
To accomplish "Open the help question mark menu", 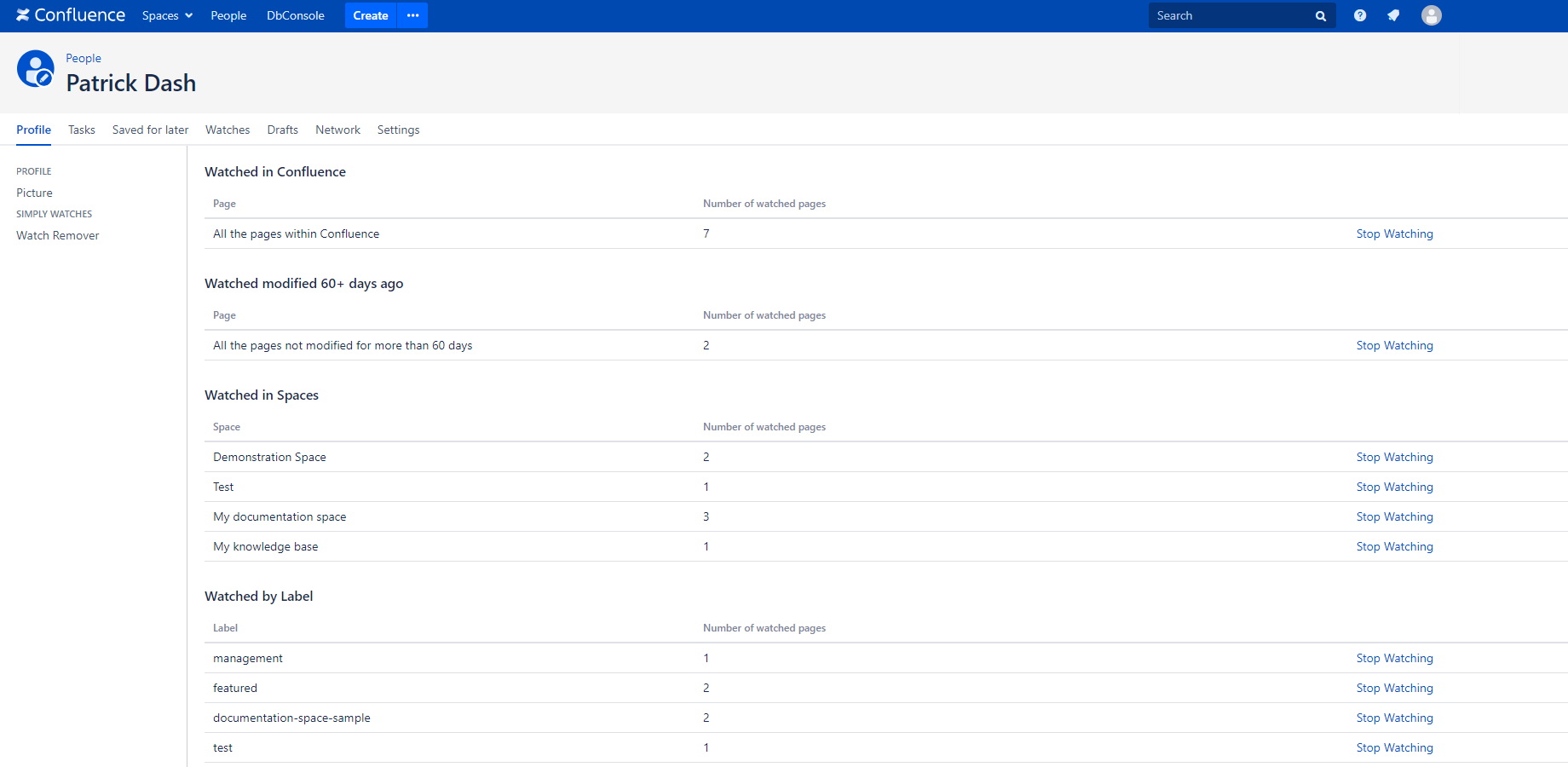I will pos(1360,15).
